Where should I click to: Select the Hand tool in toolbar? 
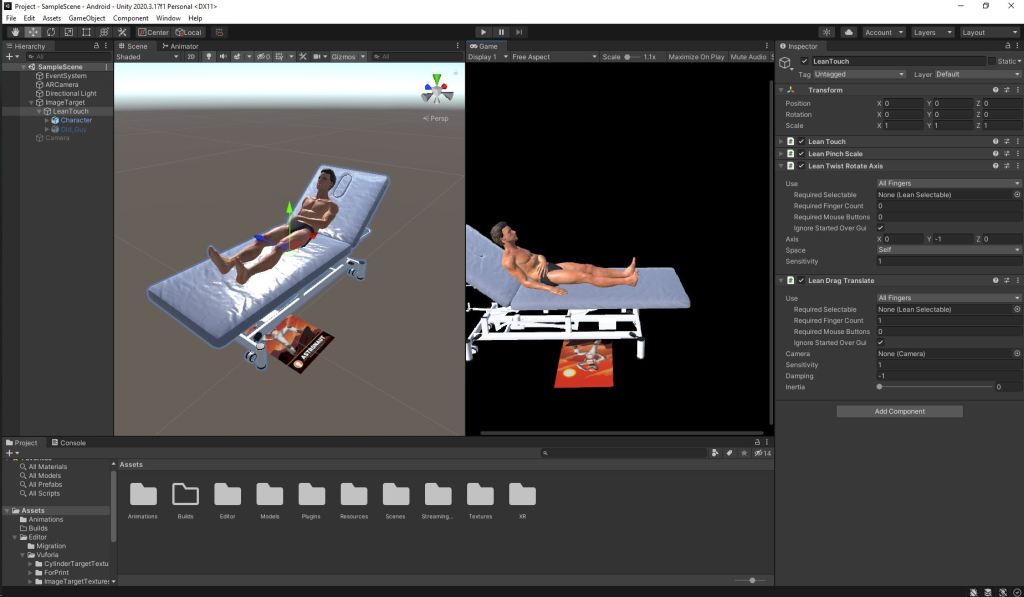[x=14, y=32]
